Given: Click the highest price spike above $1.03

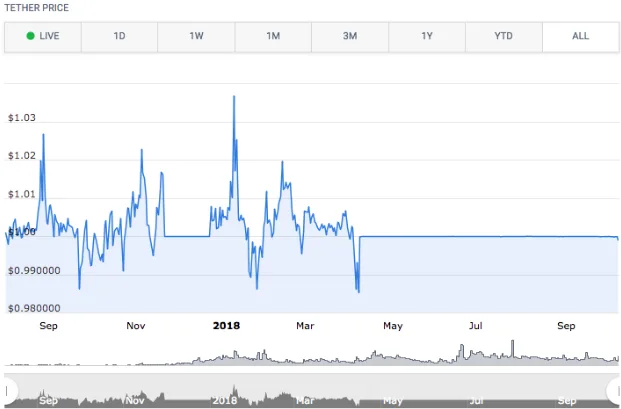Looking at the screenshot, I should pyautogui.click(x=234, y=97).
